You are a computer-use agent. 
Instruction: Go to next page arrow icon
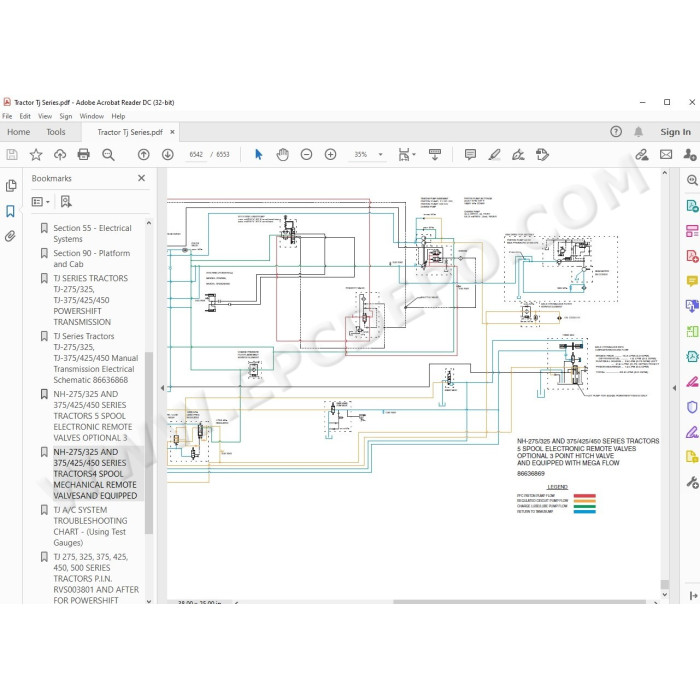pos(167,154)
